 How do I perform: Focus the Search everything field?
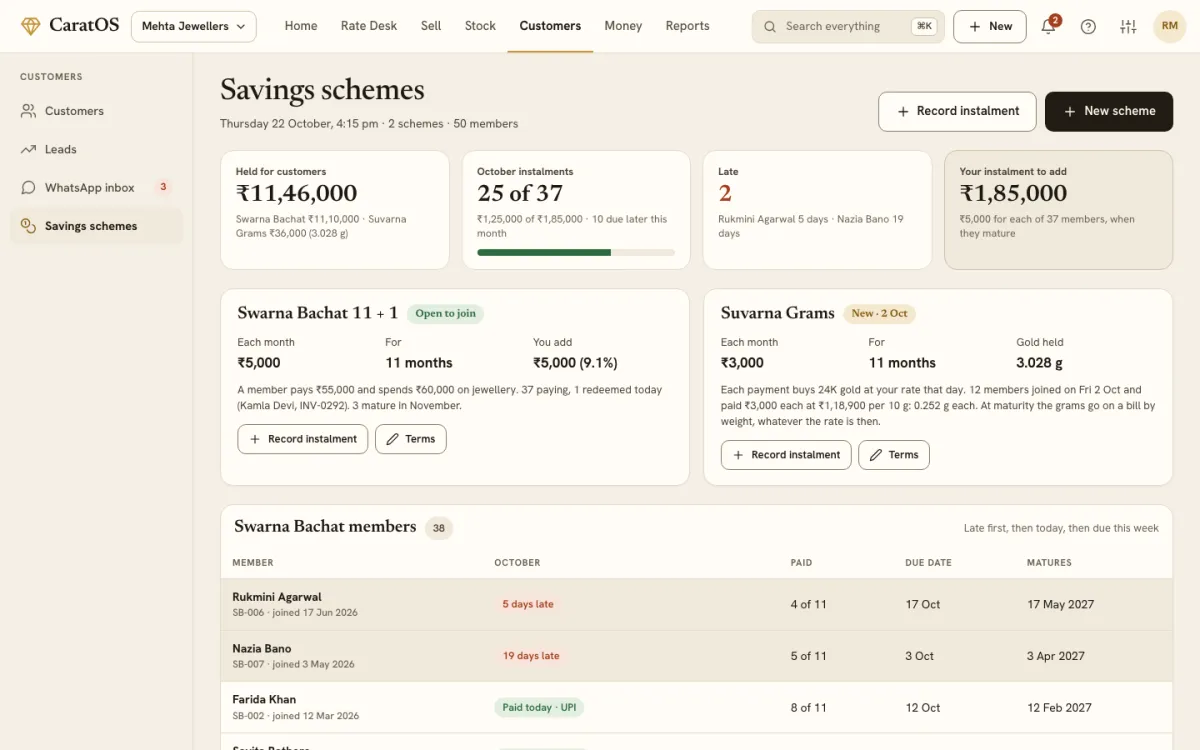pyautogui.click(x=848, y=27)
